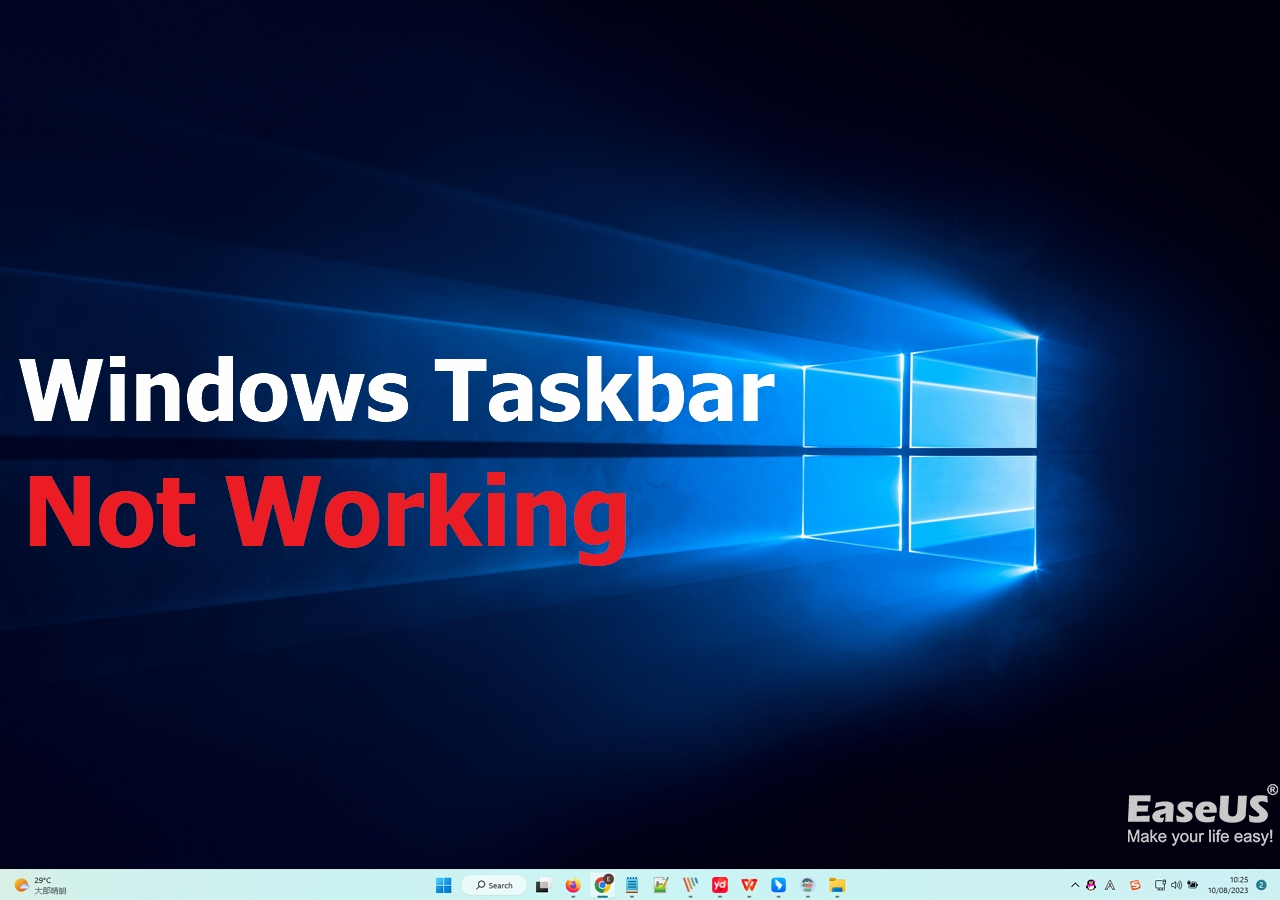Screen dimensions: 1280x900
Task: Open network settings from the tray
Action: coord(1160,885)
